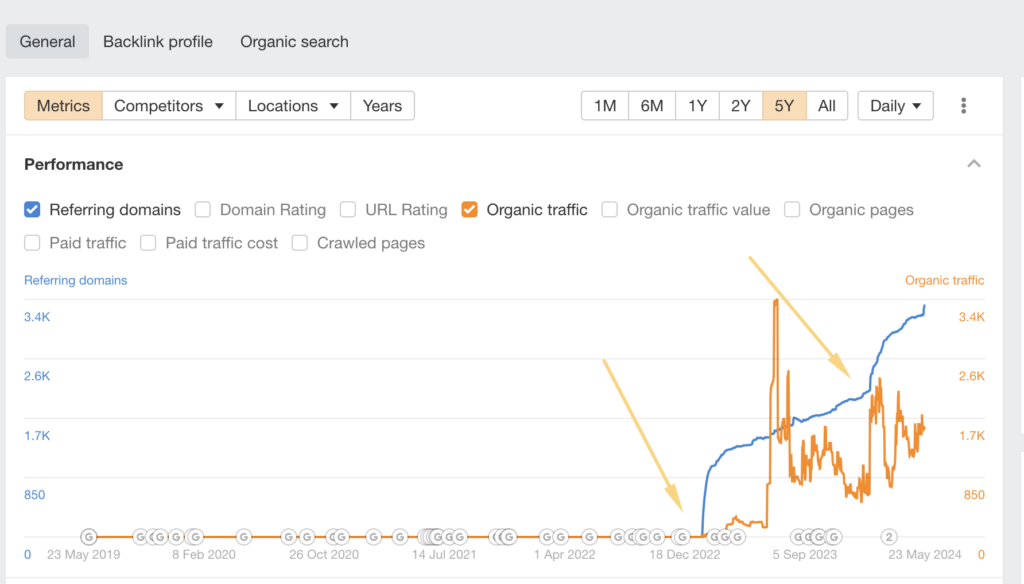Click the 1Y time range selector

click(x=697, y=105)
